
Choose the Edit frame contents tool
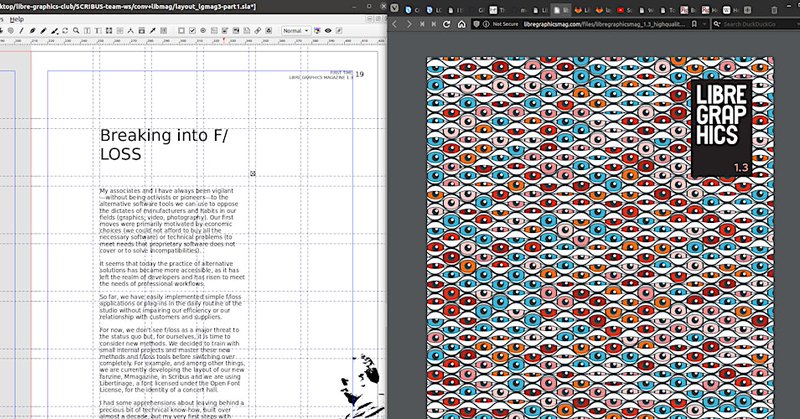(87, 31)
